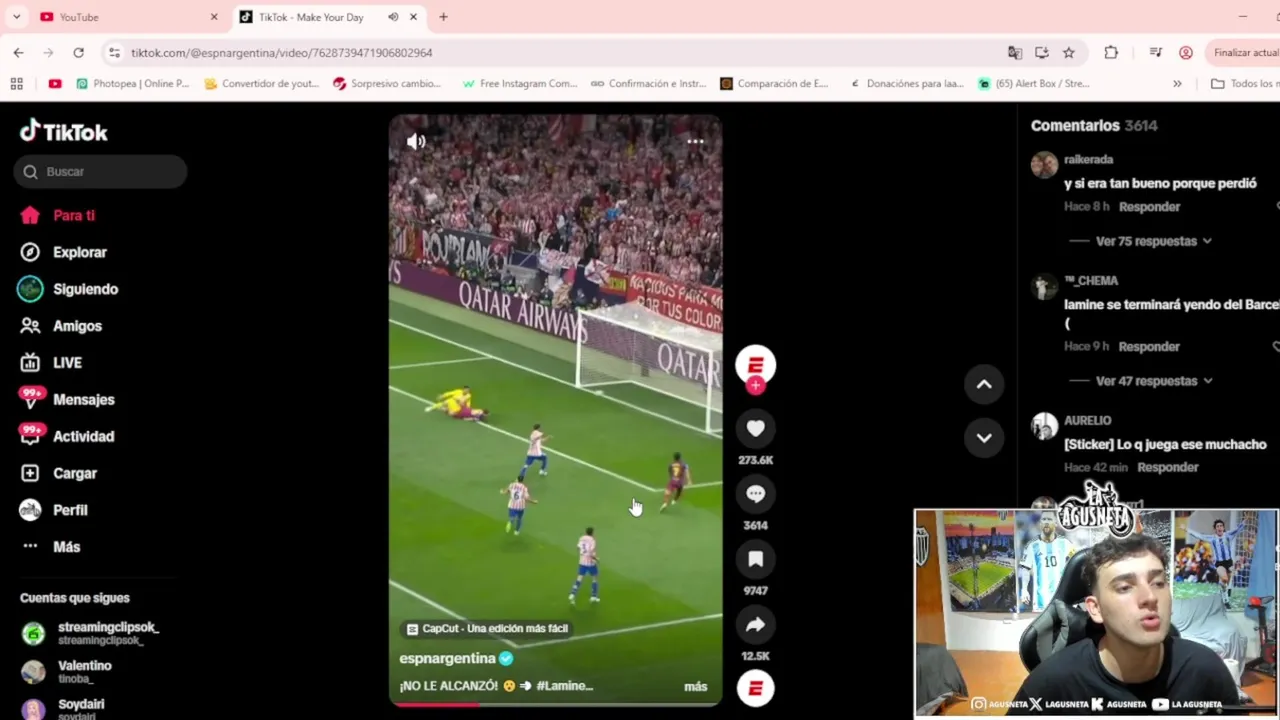This screenshot has width=1280, height=720.
Task: Click the TikTok logo
Action: 64,131
